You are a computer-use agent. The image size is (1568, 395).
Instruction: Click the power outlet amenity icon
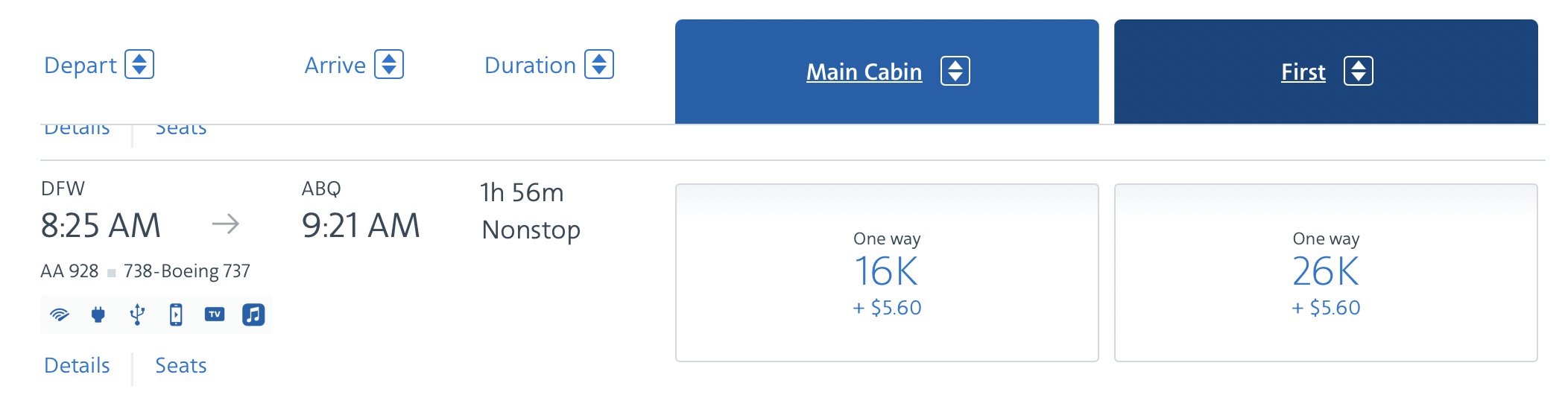[x=98, y=315]
